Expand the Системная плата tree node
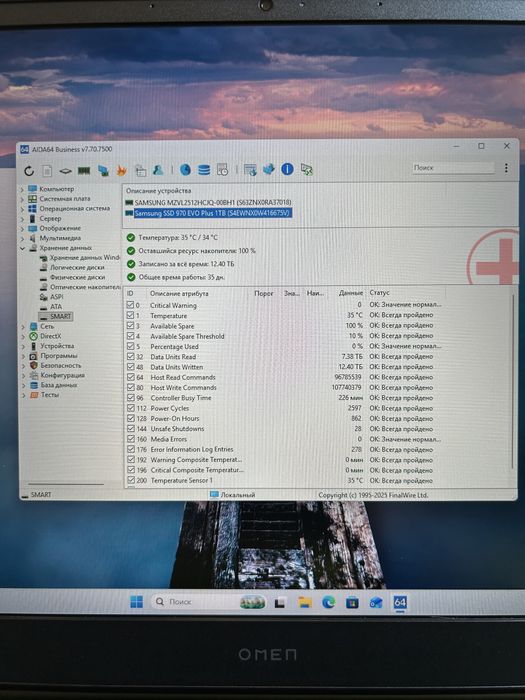The width and height of the screenshot is (525, 700). coord(22,199)
